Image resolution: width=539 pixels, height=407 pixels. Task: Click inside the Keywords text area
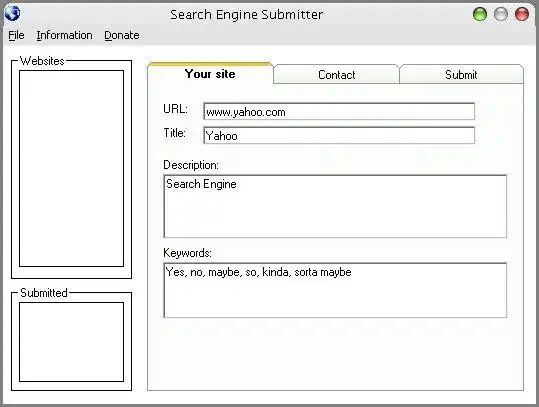tap(335, 290)
